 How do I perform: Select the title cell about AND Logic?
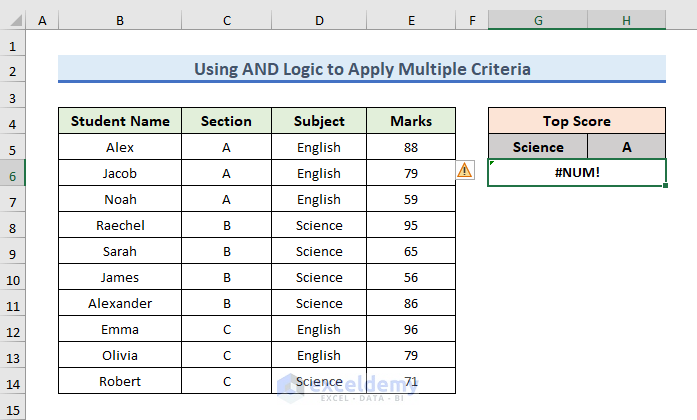(362, 69)
